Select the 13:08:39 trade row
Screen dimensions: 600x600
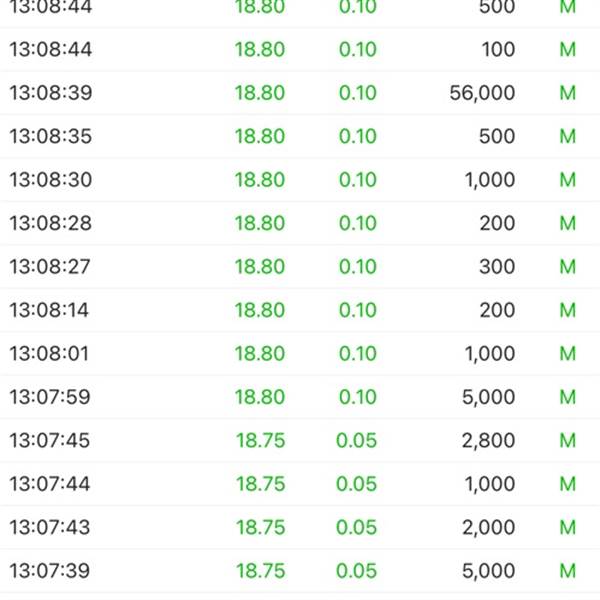(x=300, y=93)
